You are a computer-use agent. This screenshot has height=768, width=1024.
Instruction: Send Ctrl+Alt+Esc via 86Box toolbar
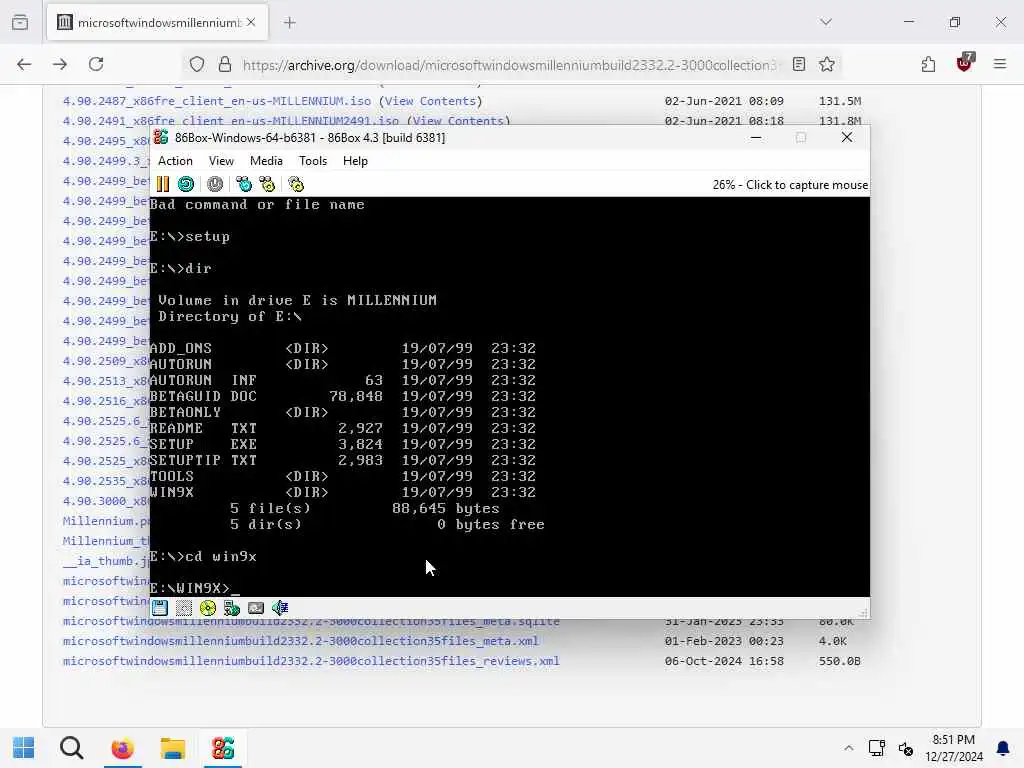pos(267,185)
